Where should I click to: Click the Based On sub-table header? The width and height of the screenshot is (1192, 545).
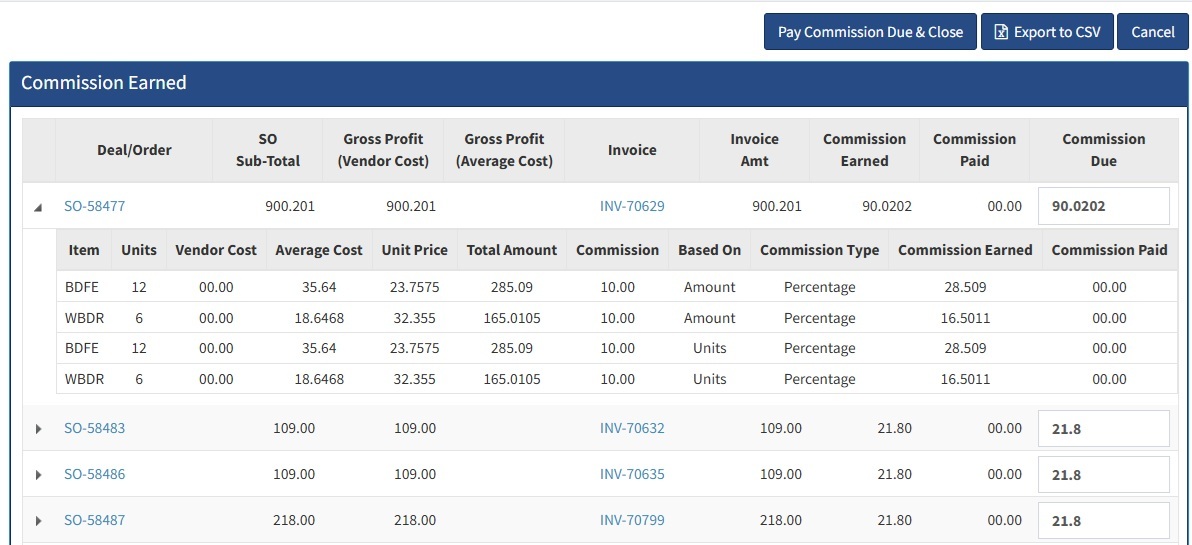(x=709, y=250)
